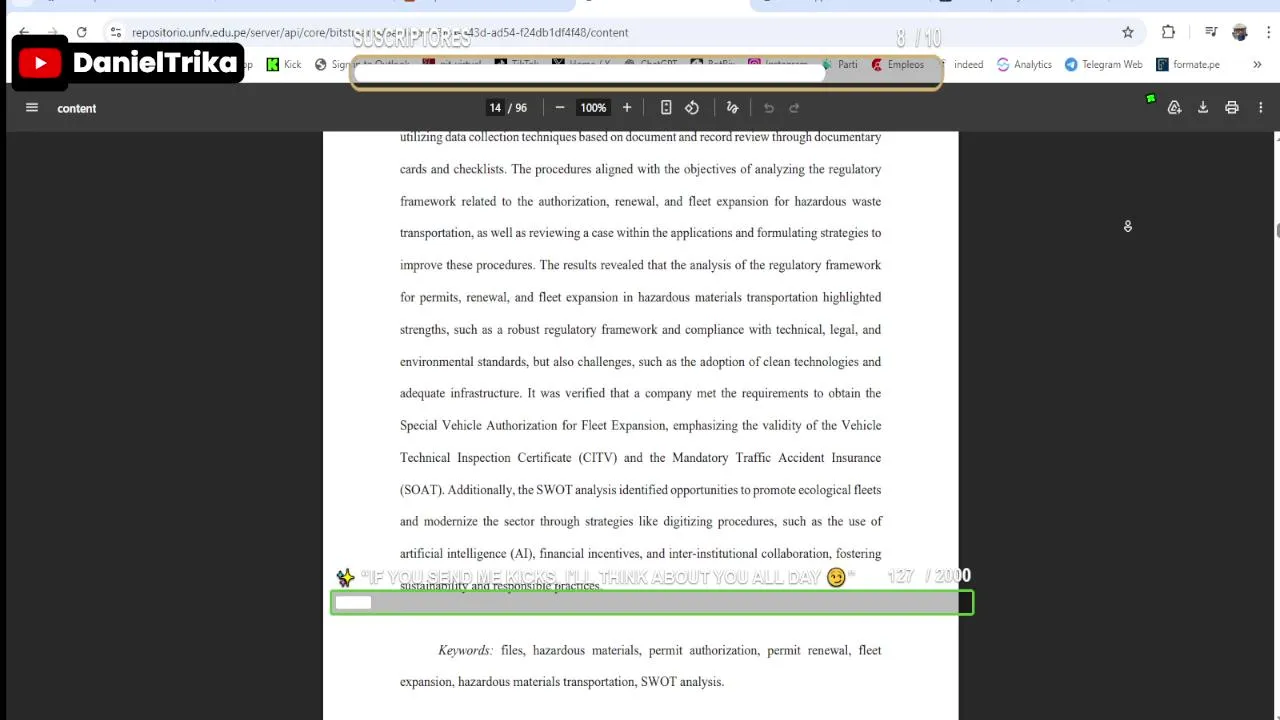Screen dimensions: 1280x720
Task: Open the draw annotation tool
Action: click(732, 108)
